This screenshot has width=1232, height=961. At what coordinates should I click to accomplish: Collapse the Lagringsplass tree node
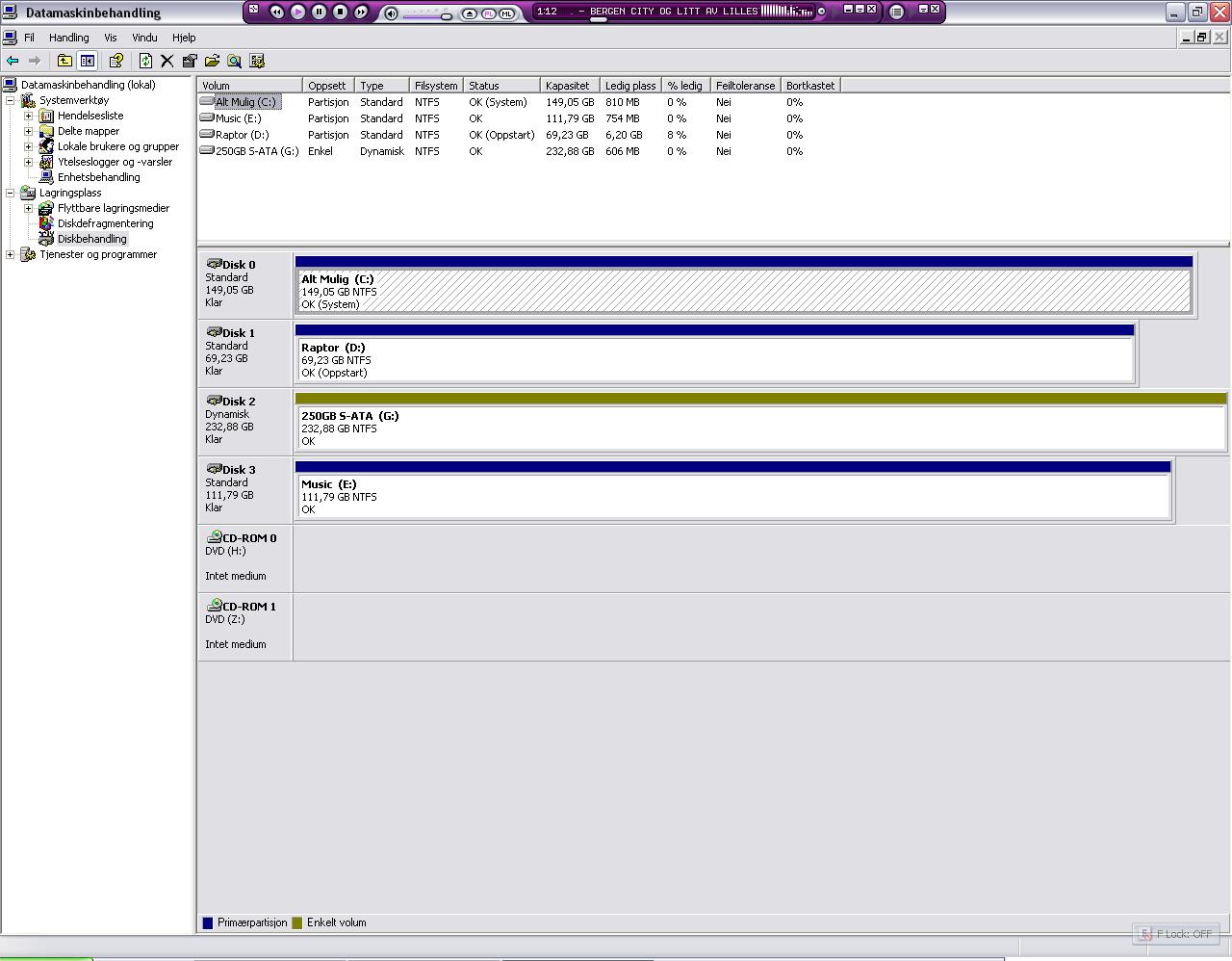click(11, 193)
